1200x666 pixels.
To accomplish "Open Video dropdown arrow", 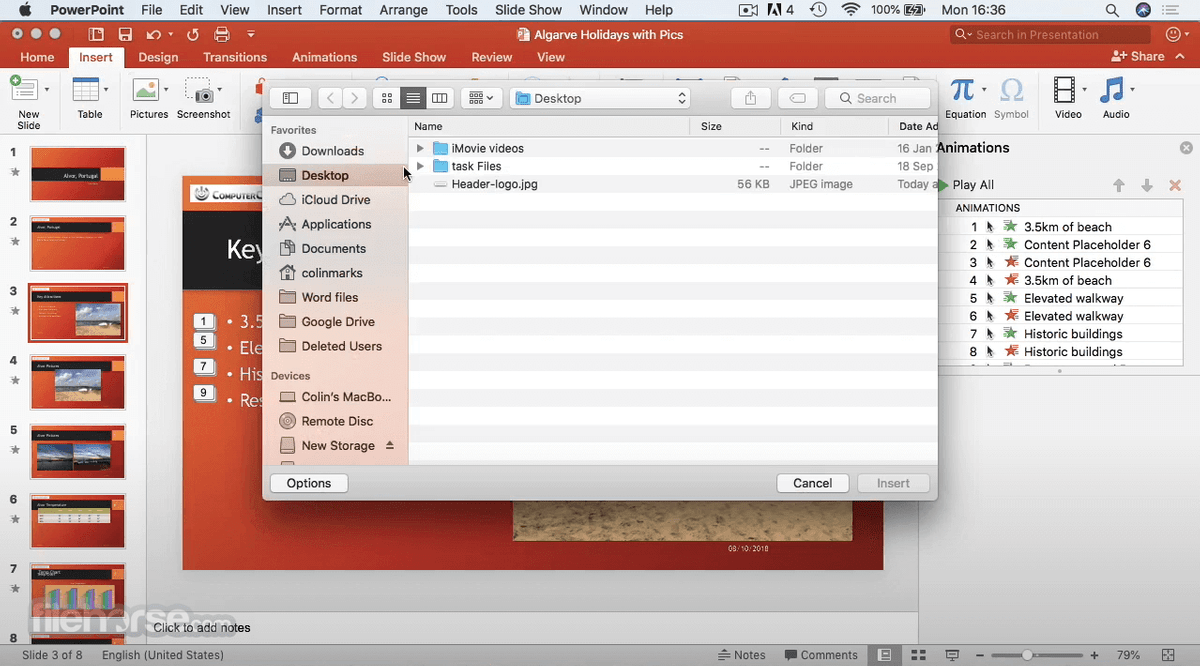I will (1084, 90).
